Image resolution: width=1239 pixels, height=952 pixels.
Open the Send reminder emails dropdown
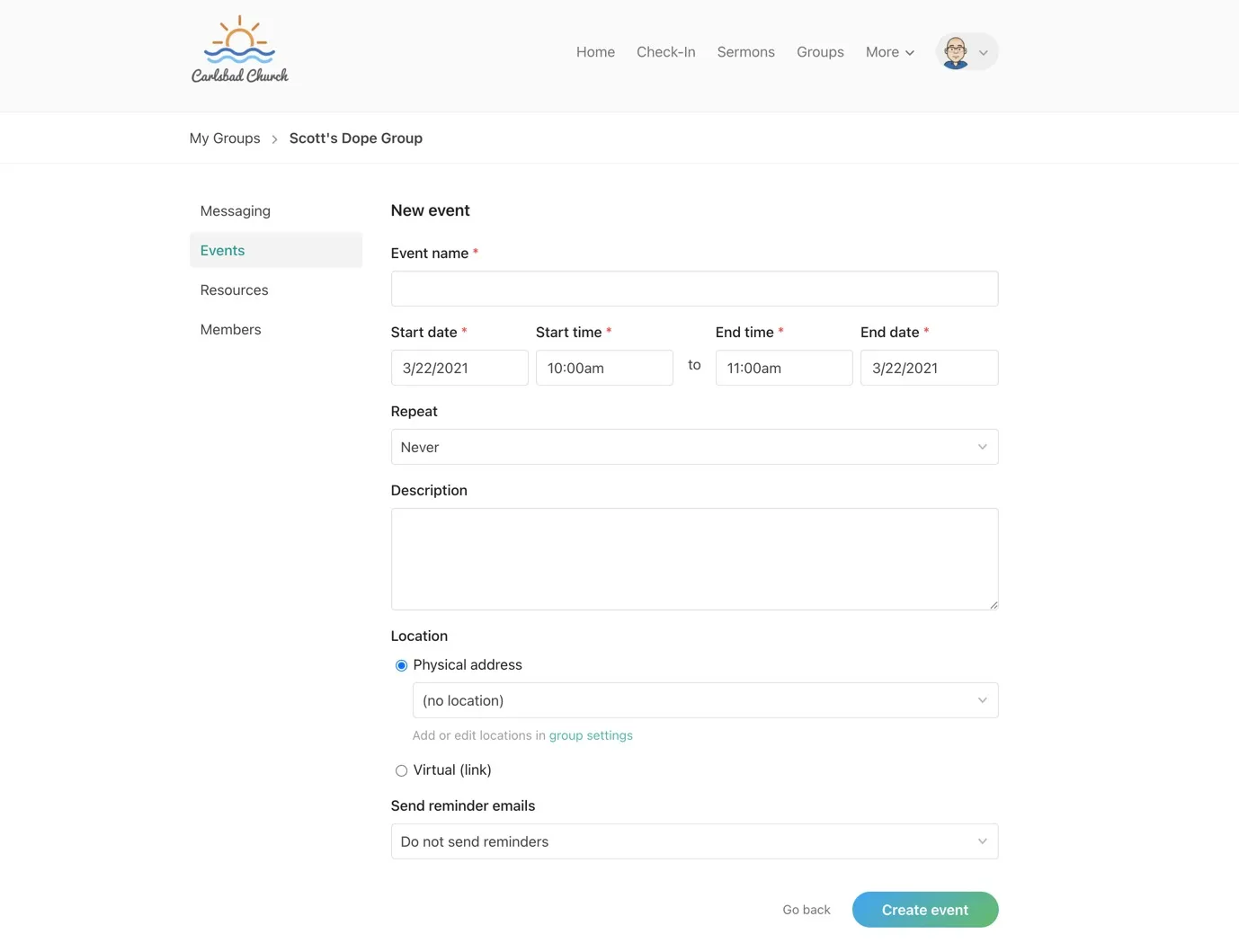[694, 841]
